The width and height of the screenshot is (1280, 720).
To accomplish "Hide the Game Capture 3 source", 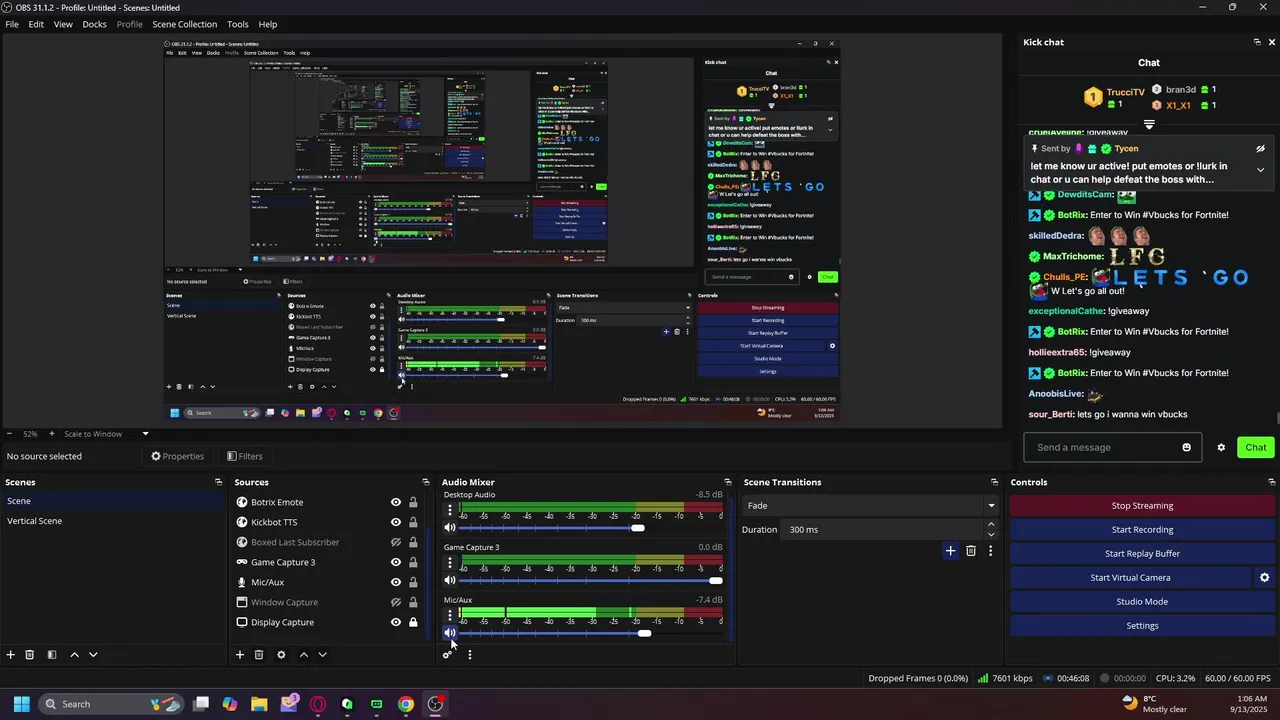I will 396,562.
